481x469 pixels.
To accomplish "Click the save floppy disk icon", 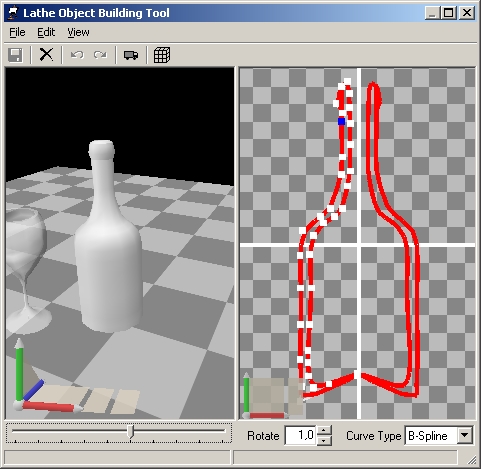I will 15,55.
